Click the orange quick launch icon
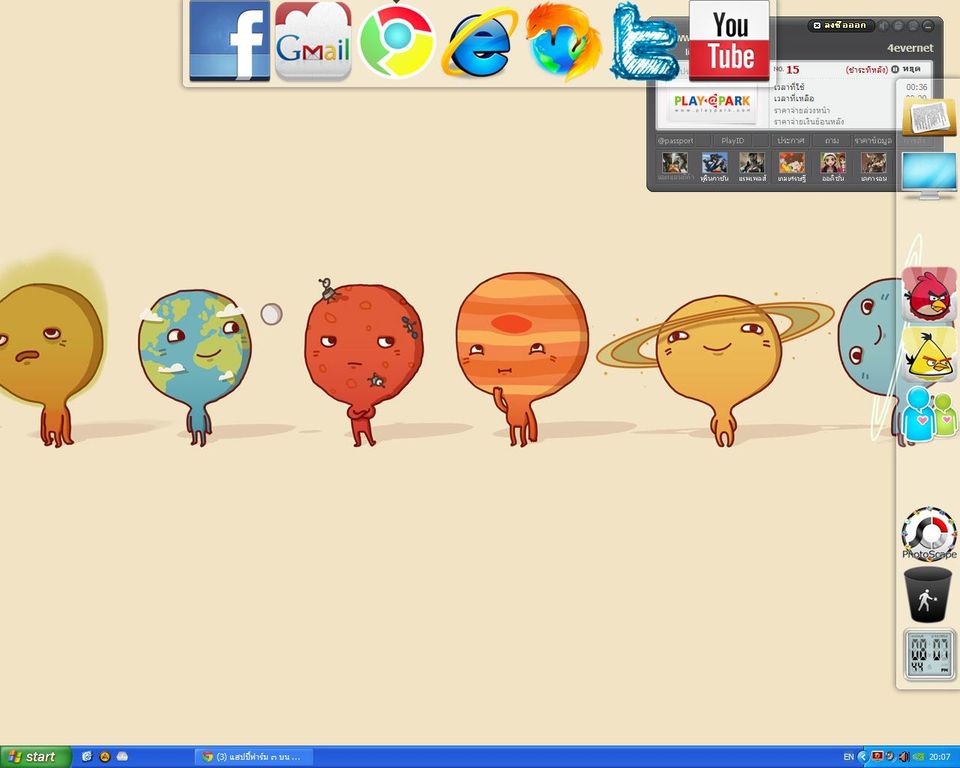 (105, 757)
